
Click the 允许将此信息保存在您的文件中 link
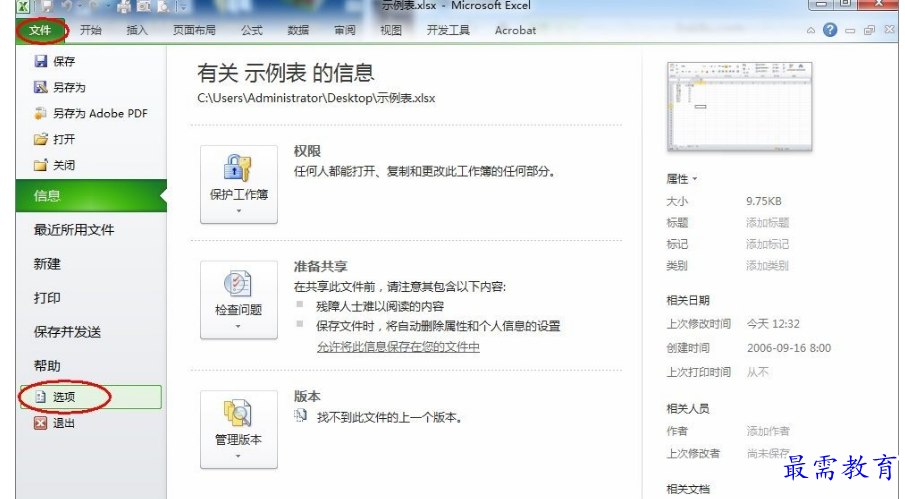[398, 347]
